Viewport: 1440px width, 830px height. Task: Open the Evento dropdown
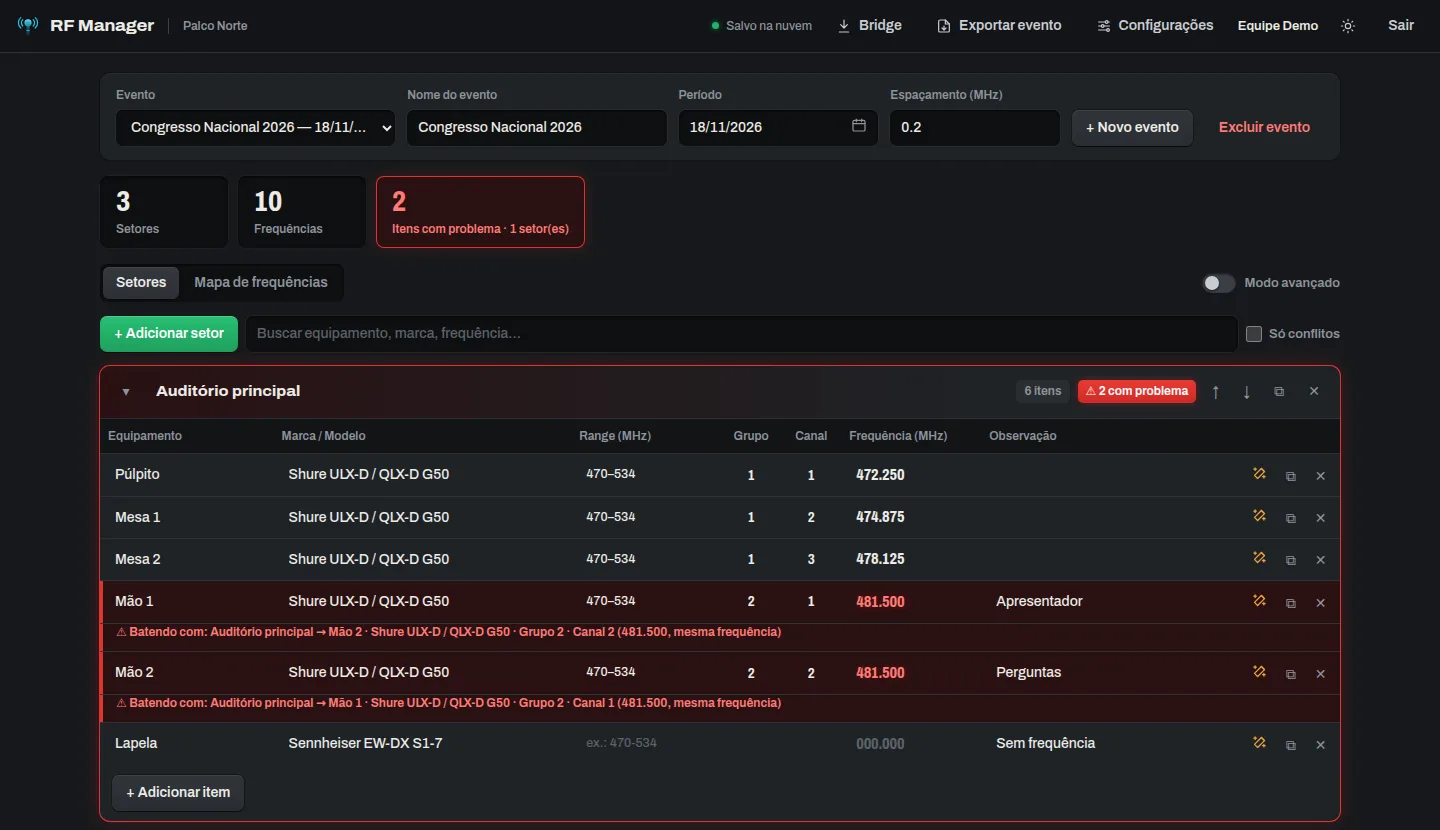tap(256, 128)
